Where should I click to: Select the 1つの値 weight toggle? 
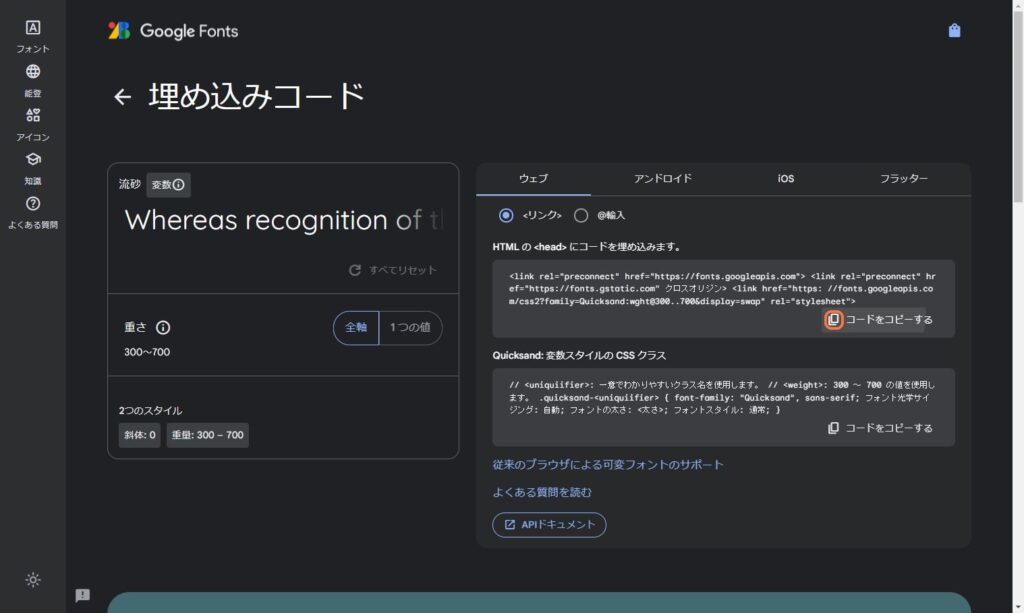(x=410, y=328)
